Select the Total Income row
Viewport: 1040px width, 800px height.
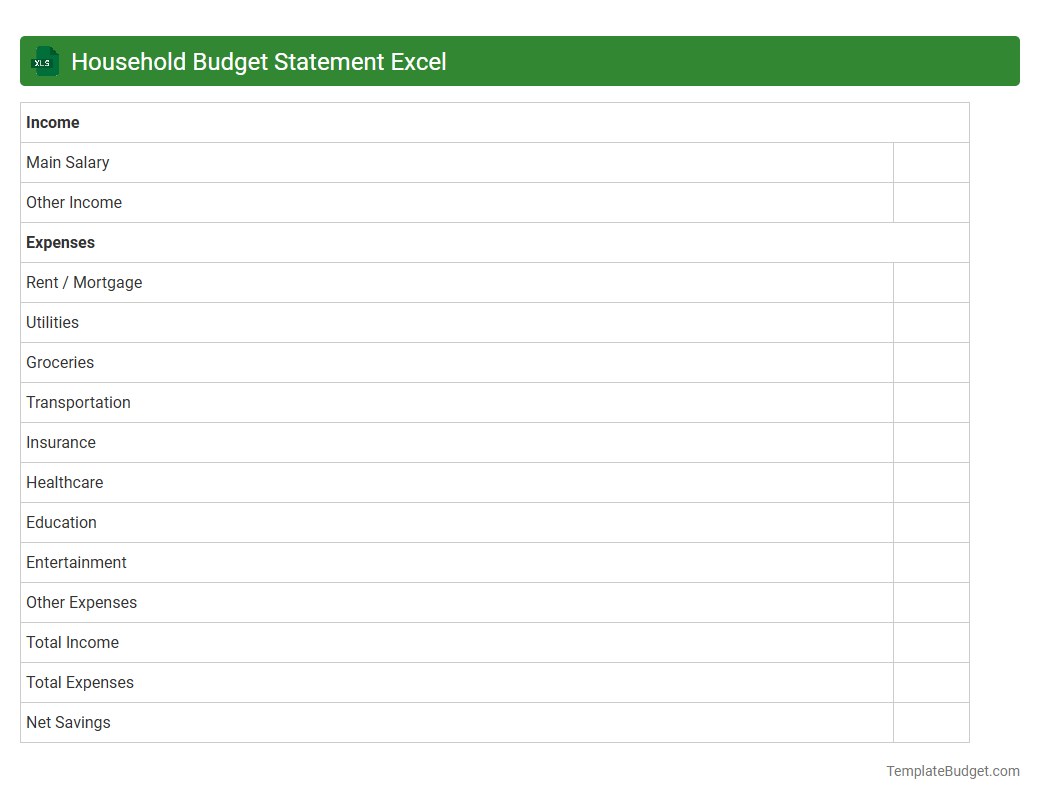72,642
